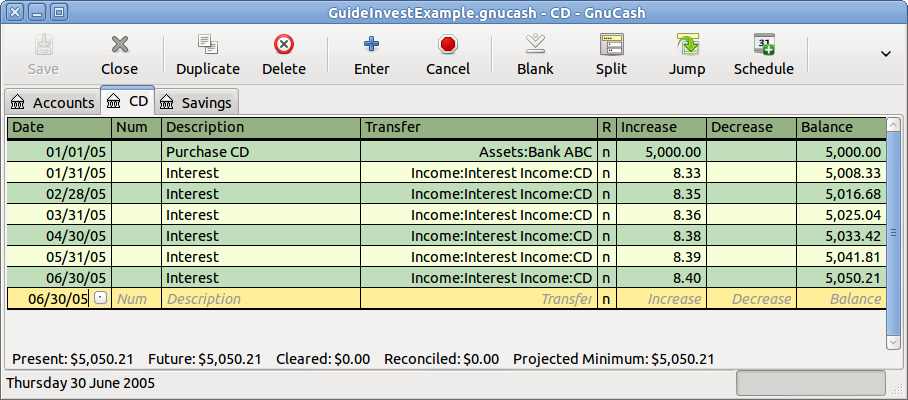Select the 06/30/05 Interest transaction row
Viewport: 908px width, 400px height.
[x=260, y=278]
